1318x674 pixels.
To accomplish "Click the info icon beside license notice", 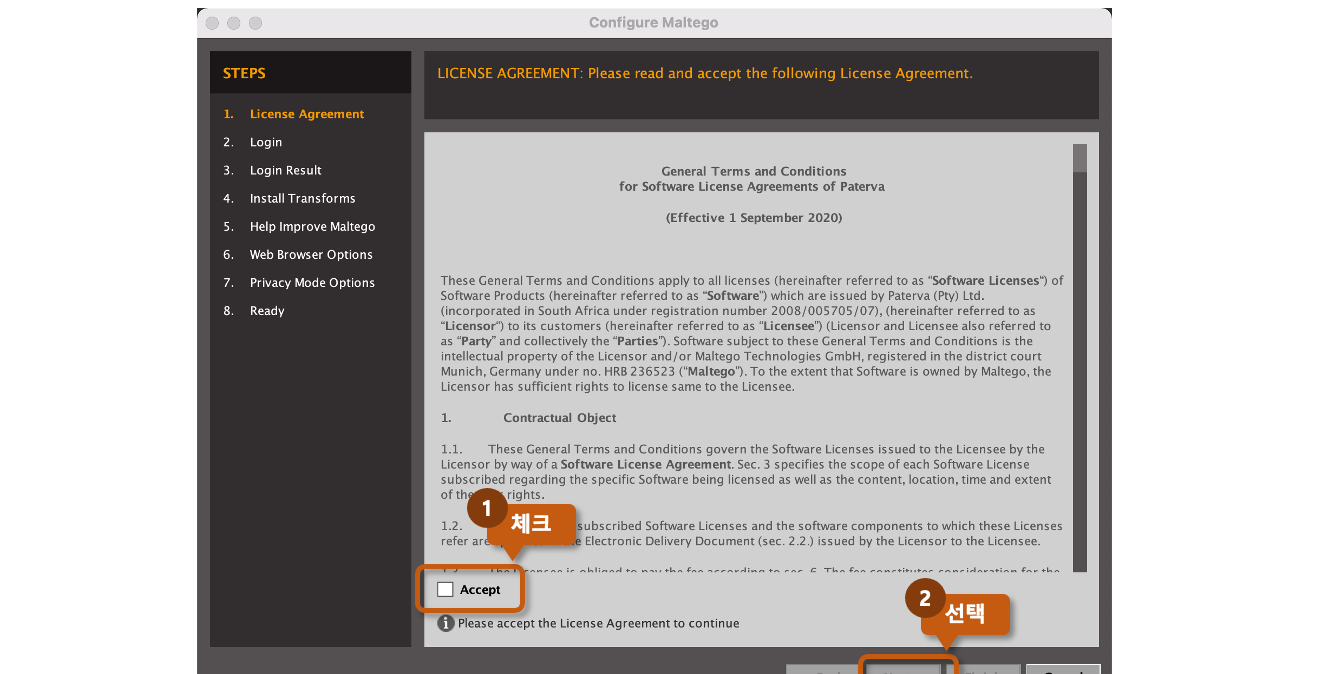I will 446,623.
